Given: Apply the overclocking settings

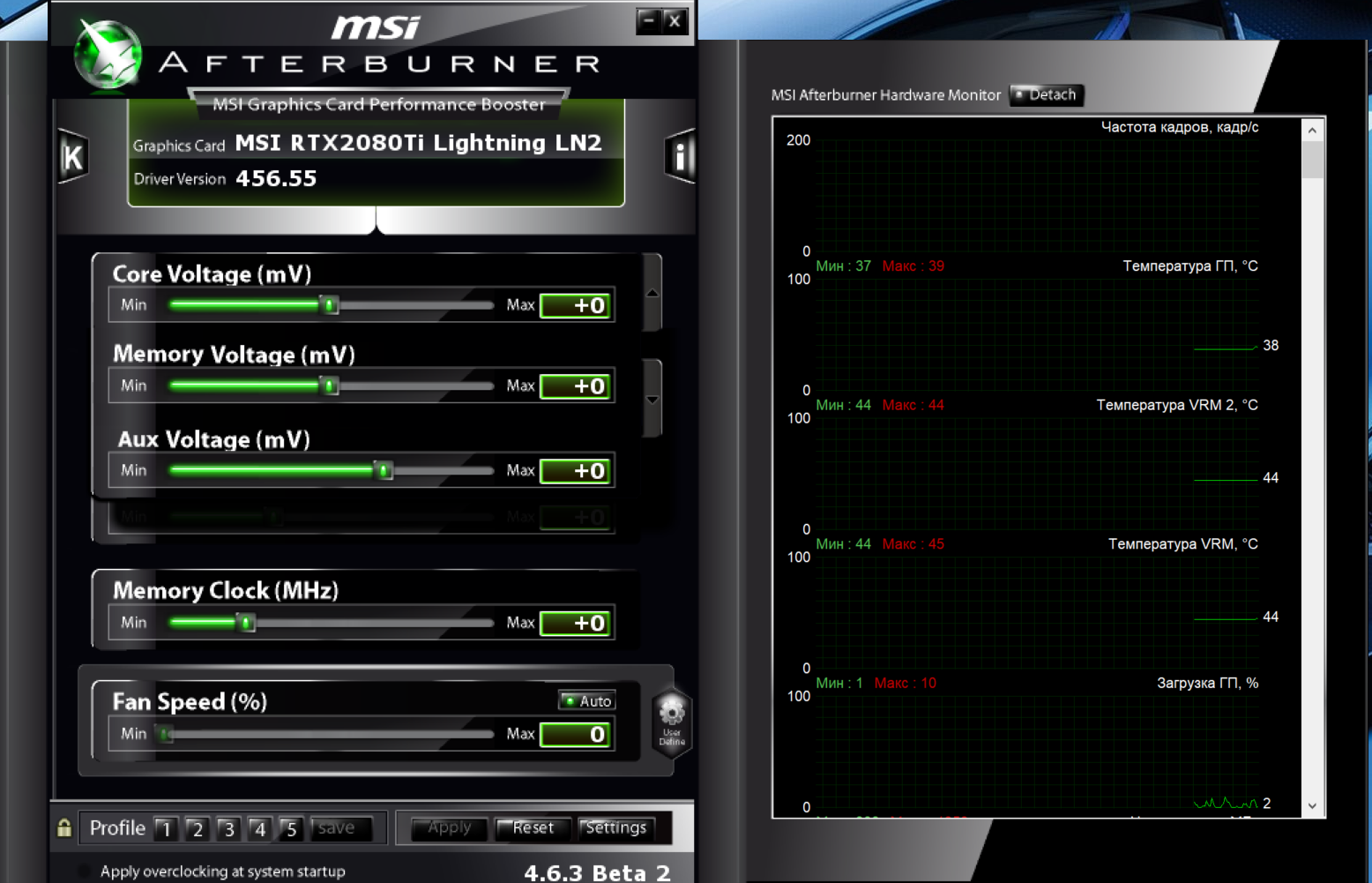Looking at the screenshot, I should point(450,827).
